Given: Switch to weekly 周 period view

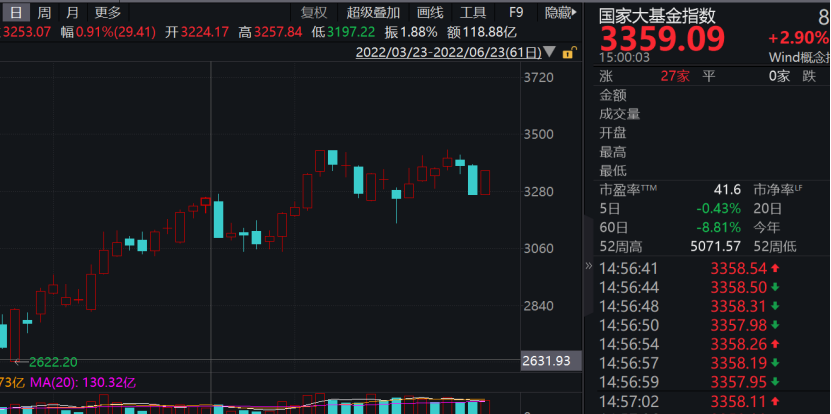Looking at the screenshot, I should click(43, 13).
